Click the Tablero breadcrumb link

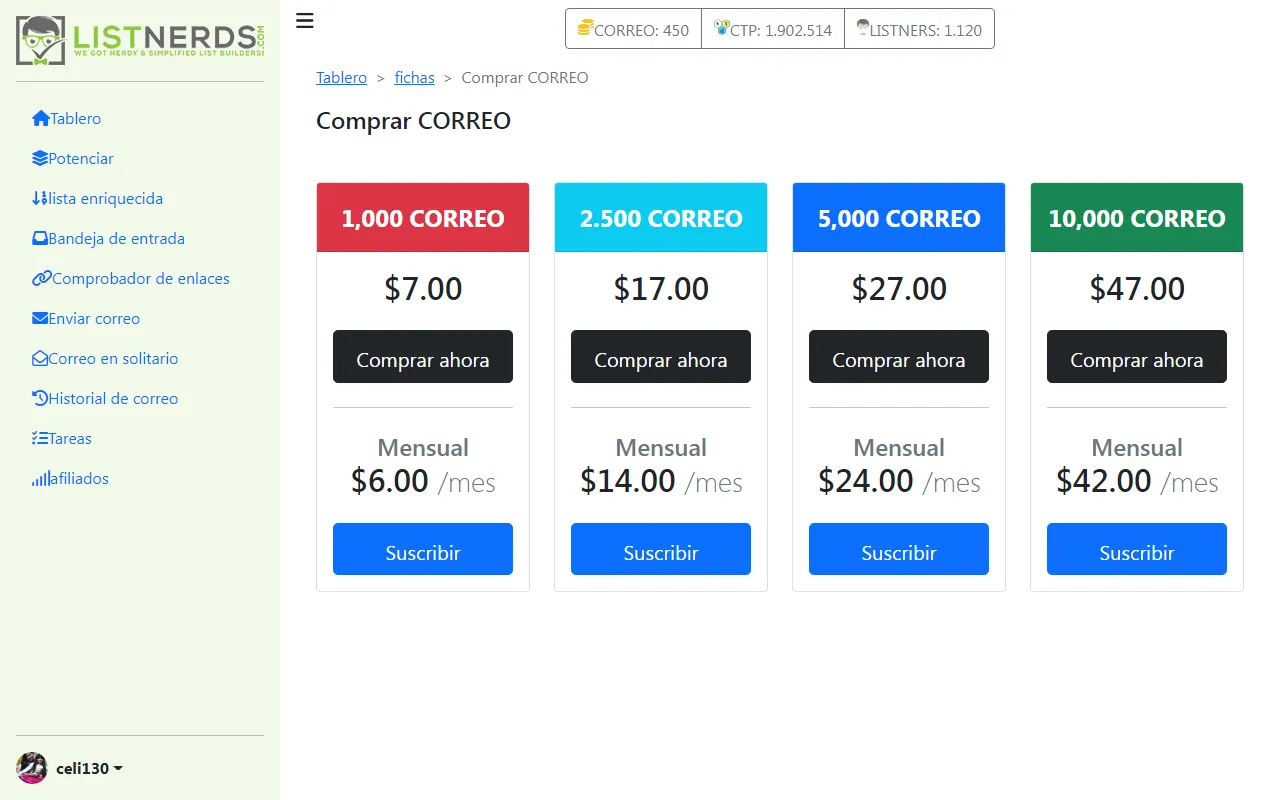pyautogui.click(x=342, y=77)
